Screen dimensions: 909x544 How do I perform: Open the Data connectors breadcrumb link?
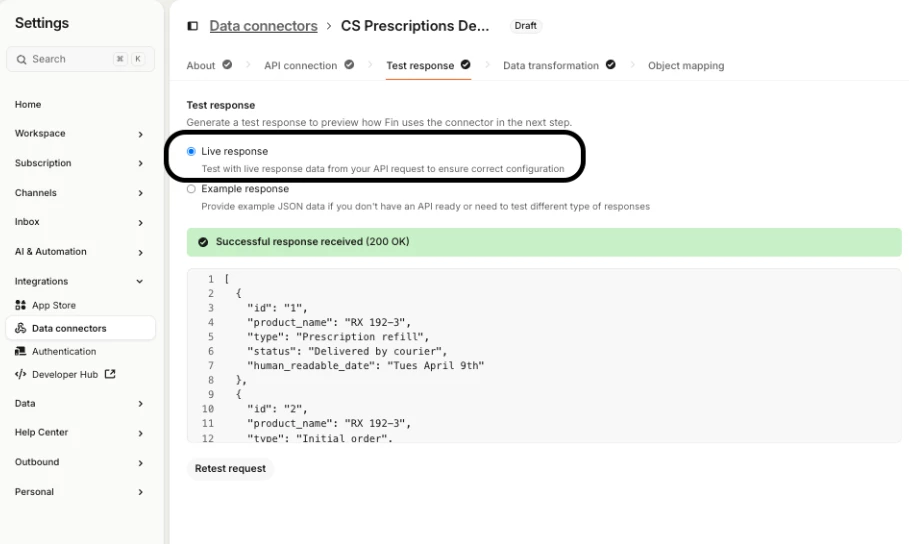point(263,26)
